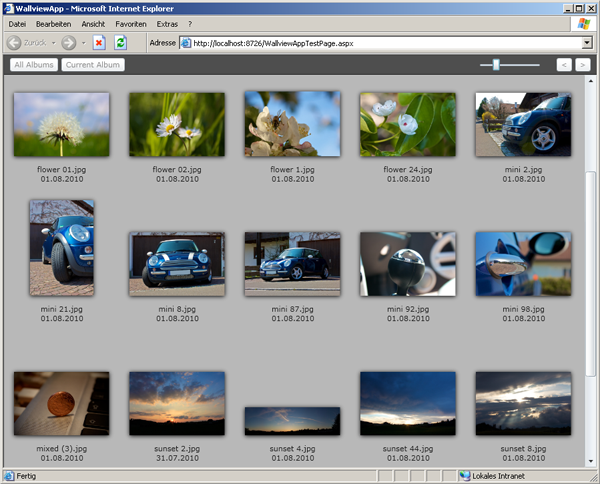
Task: Click the Windows flag logo
Action: coord(584,24)
